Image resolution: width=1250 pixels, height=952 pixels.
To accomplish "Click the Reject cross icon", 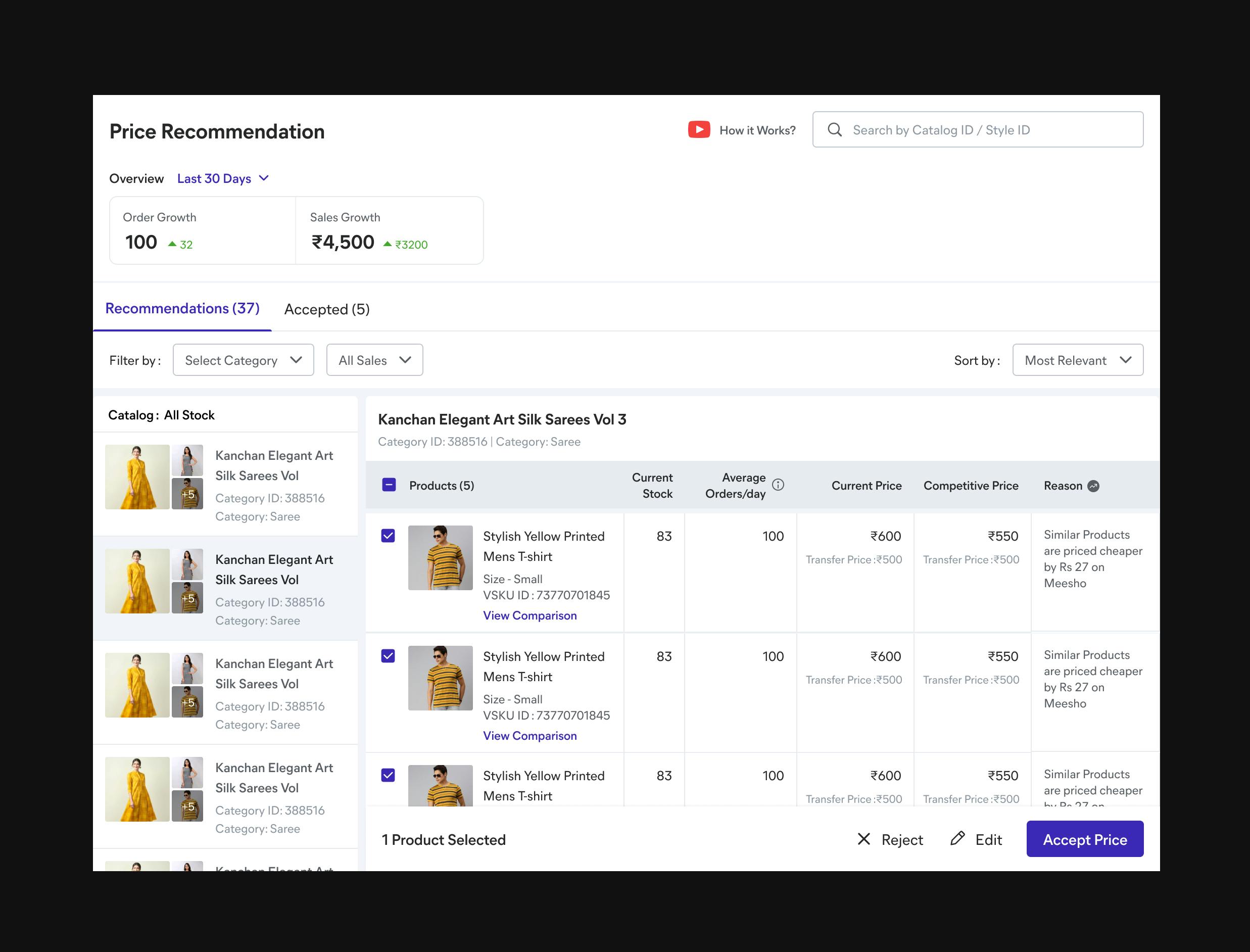I will click(863, 839).
